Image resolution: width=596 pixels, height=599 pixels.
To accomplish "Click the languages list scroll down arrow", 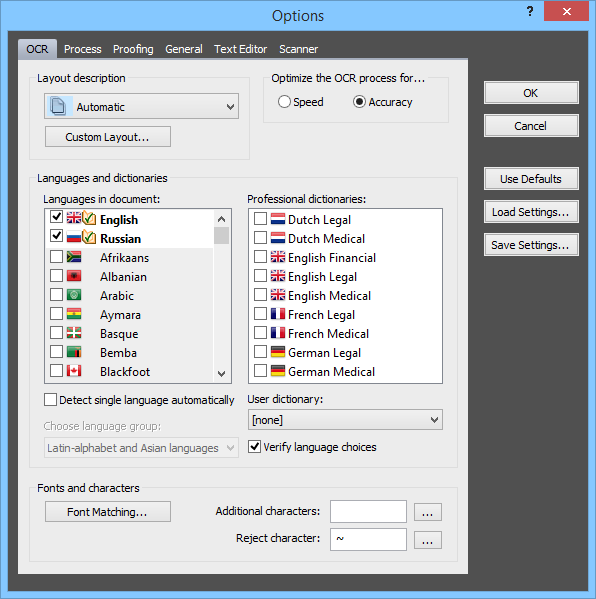I will point(221,373).
